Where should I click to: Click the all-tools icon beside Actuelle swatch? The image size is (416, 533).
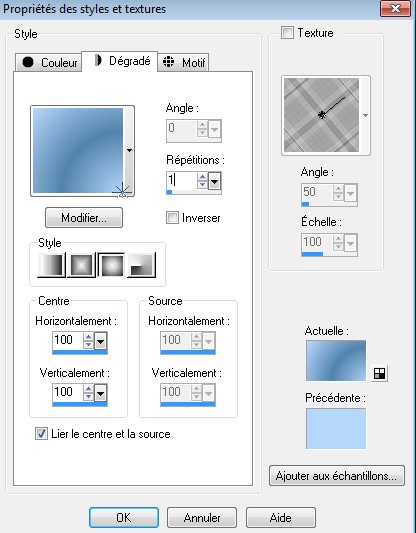[x=379, y=373]
